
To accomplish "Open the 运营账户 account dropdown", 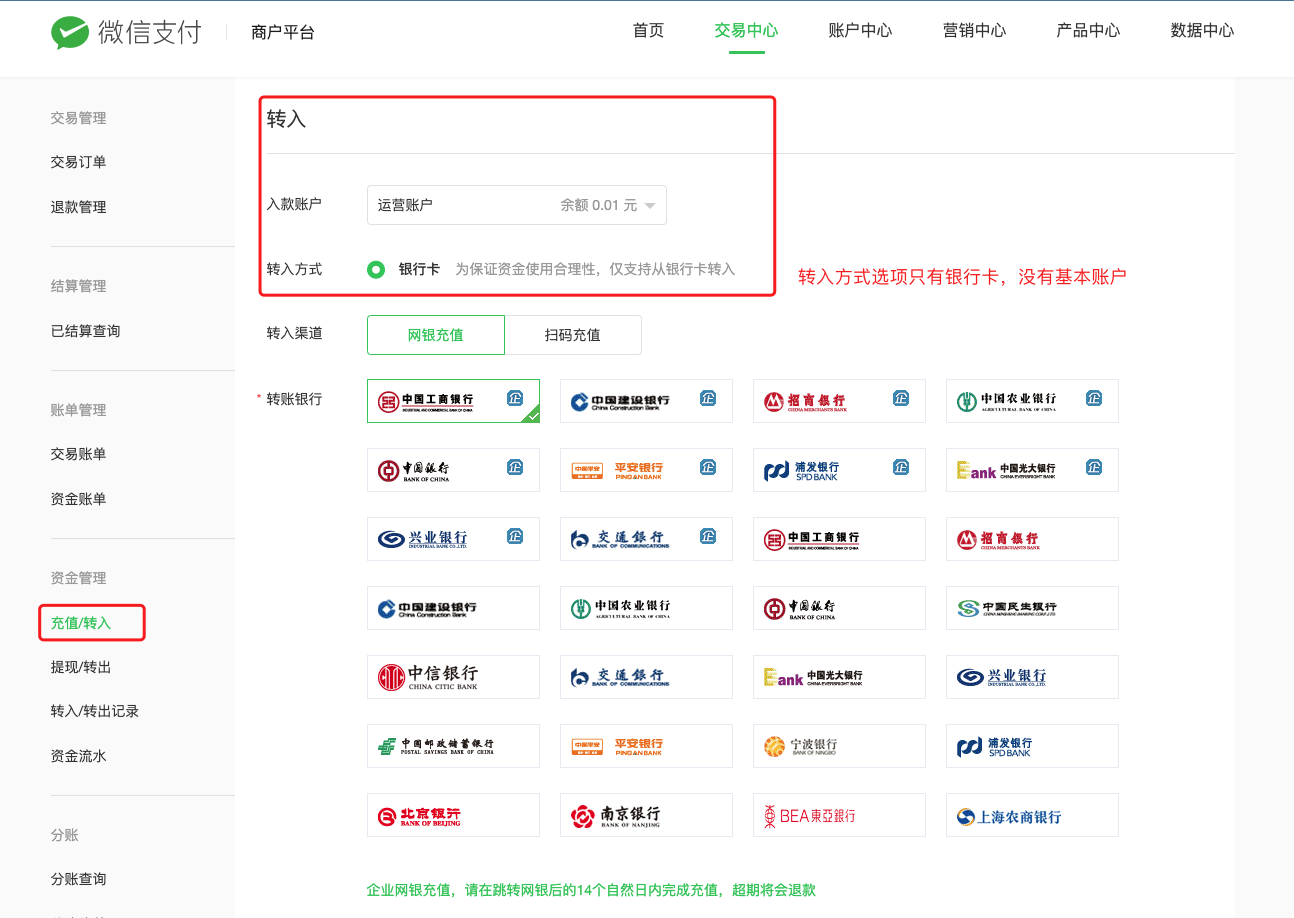I will point(517,205).
